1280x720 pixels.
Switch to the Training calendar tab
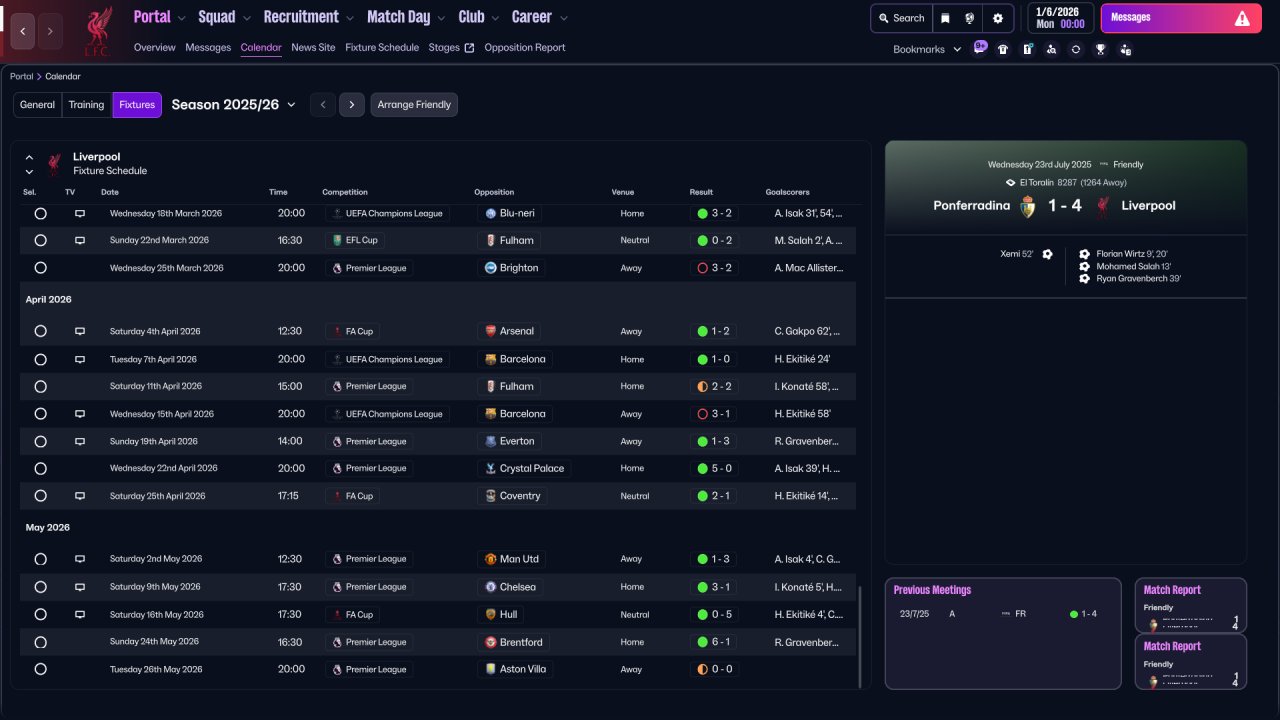tap(86, 105)
